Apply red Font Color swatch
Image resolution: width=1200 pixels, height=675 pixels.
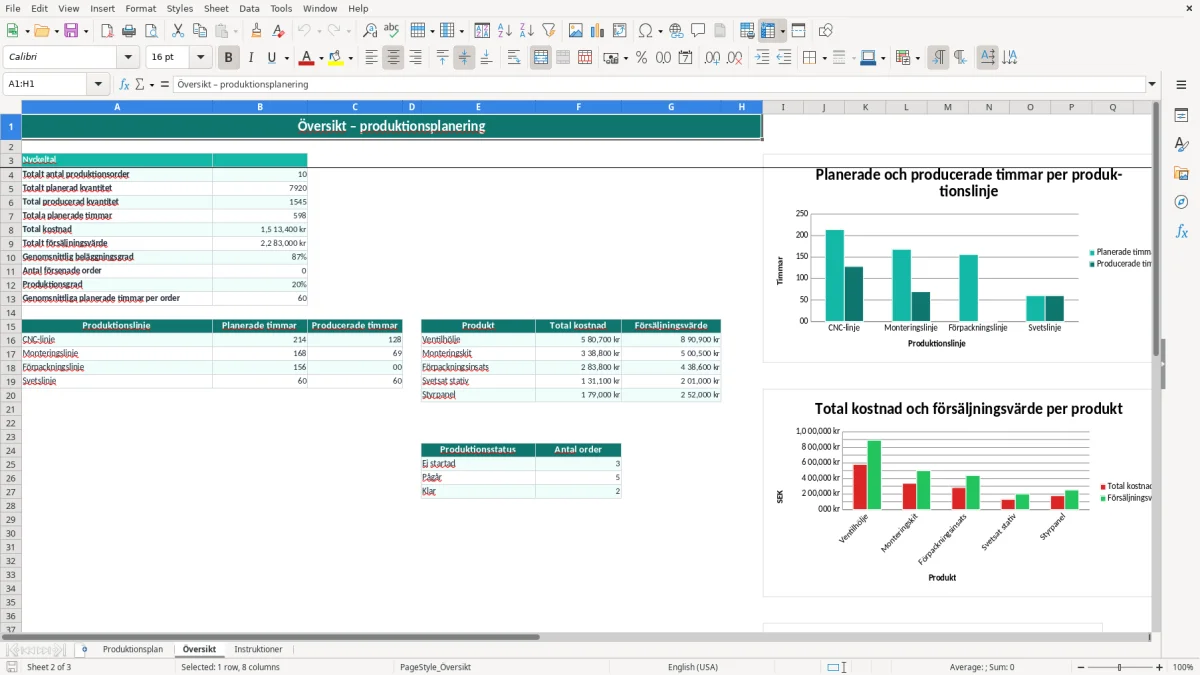pos(306,58)
